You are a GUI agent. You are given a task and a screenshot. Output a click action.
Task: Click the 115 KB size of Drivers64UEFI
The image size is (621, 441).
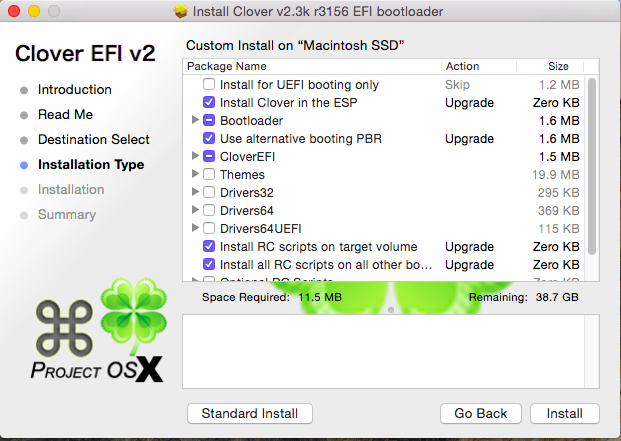pos(558,229)
